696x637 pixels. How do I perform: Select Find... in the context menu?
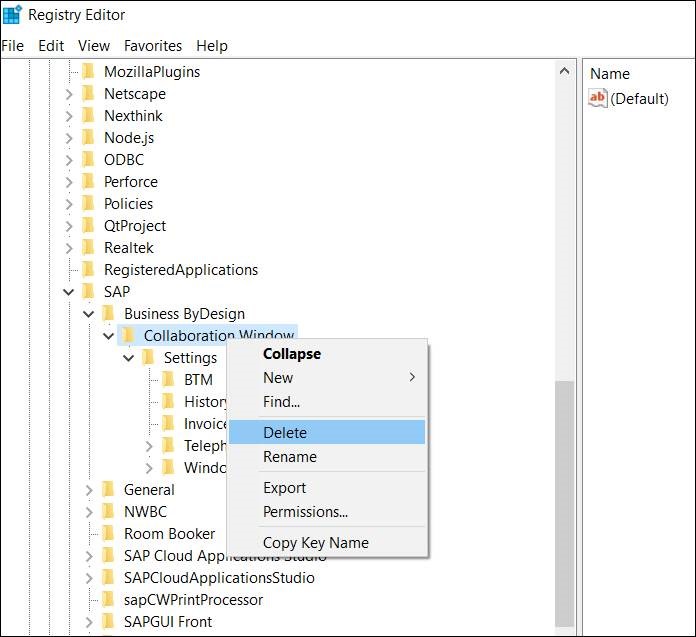coord(328,402)
